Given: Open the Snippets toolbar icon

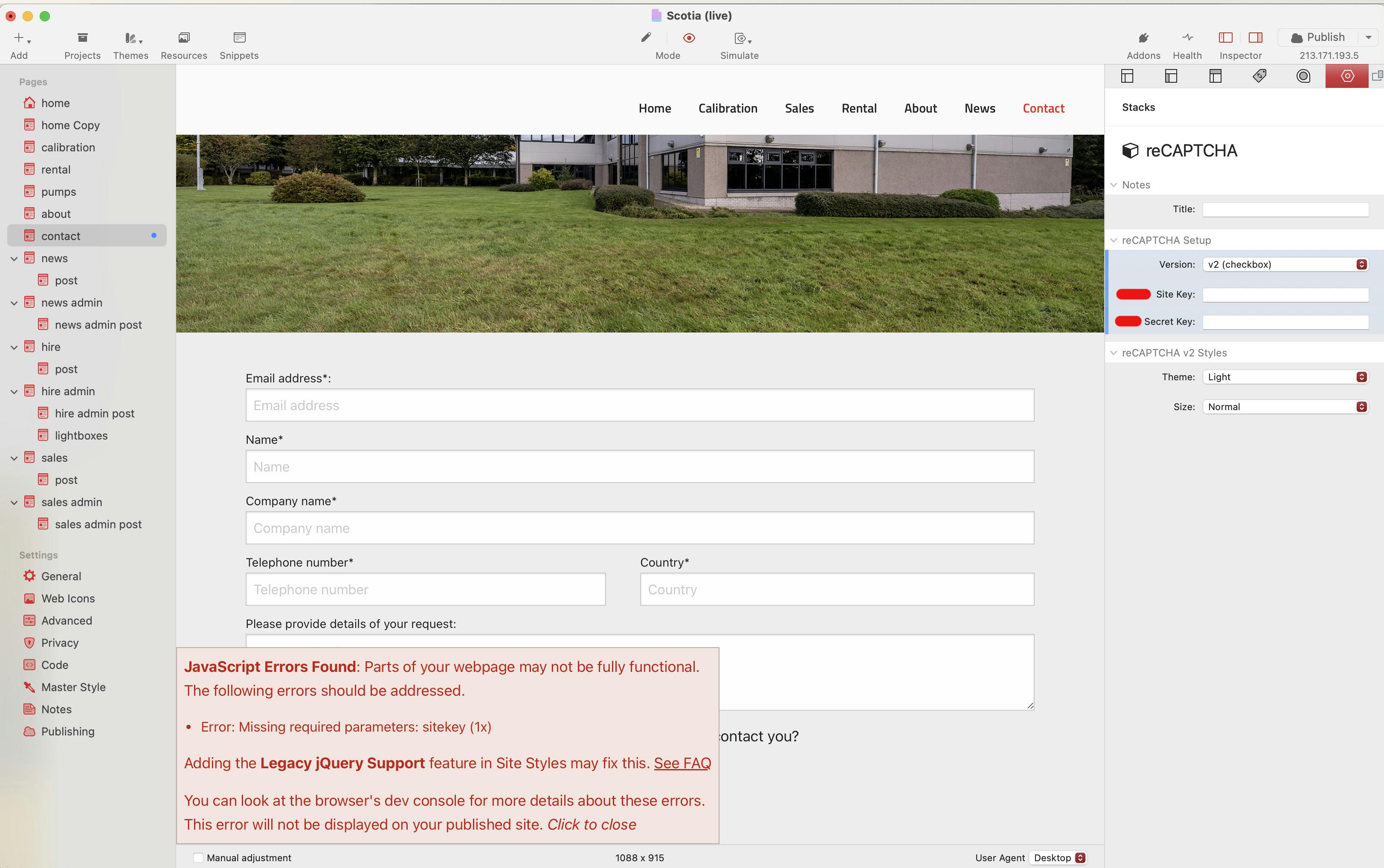Looking at the screenshot, I should tap(239, 38).
